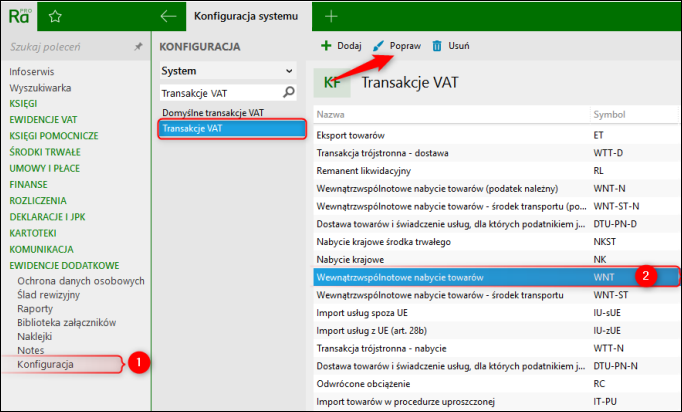682x412 pixels.
Task: Open the ROZLICZENIA section
Action: pos(38,201)
